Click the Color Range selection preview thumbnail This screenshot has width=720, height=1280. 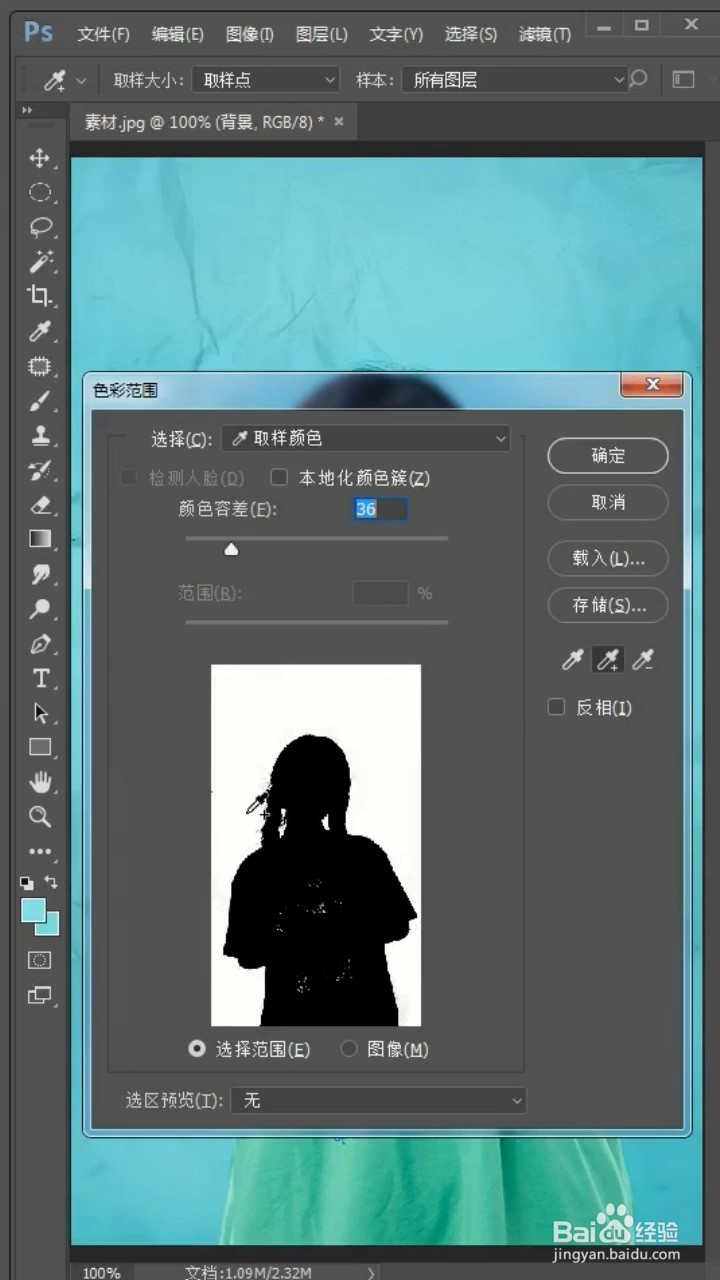316,845
